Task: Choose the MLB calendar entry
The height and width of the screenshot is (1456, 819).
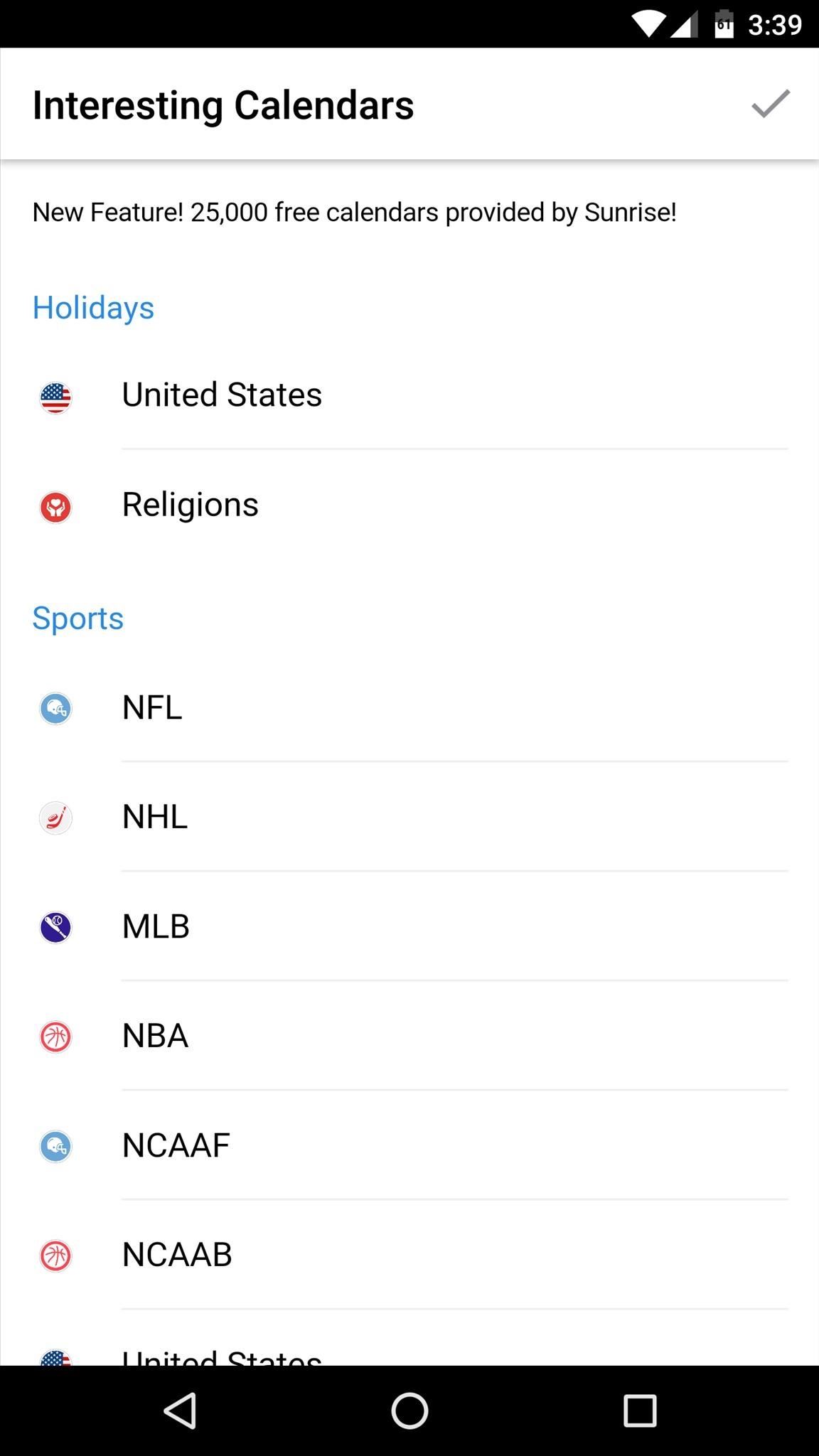Action: click(409, 927)
